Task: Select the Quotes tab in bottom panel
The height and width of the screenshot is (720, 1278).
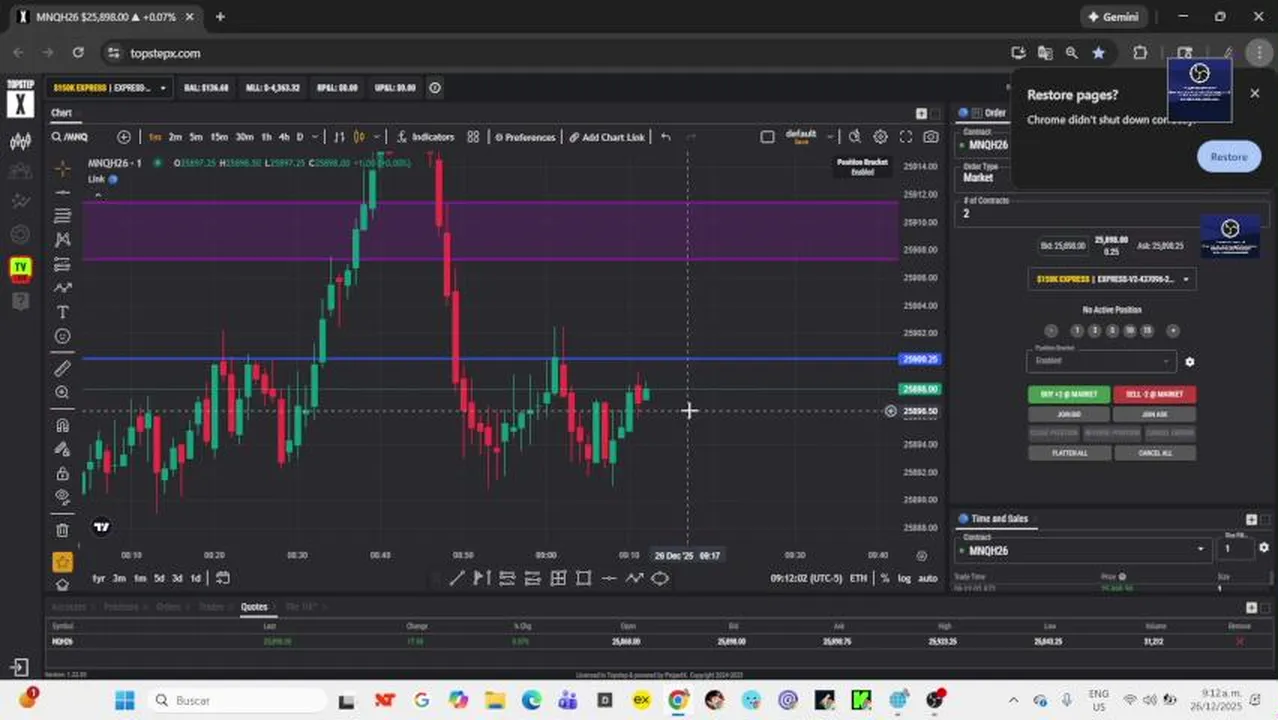Action: pos(254,606)
